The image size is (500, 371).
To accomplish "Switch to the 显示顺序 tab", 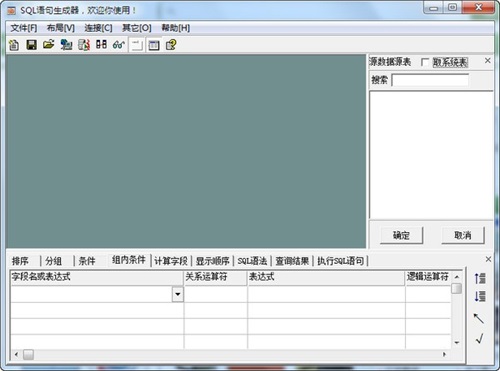I will [x=212, y=261].
